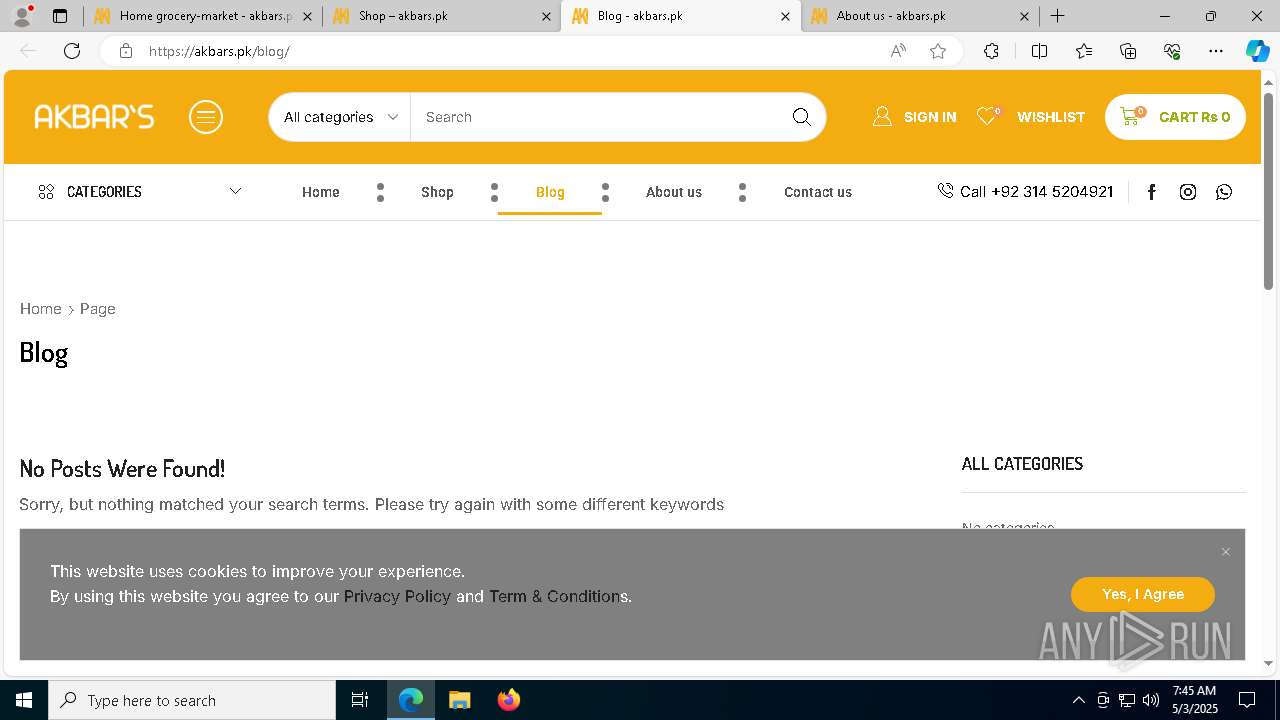Open the Collections icon
This screenshot has width=1280, height=720.
click(x=1128, y=51)
